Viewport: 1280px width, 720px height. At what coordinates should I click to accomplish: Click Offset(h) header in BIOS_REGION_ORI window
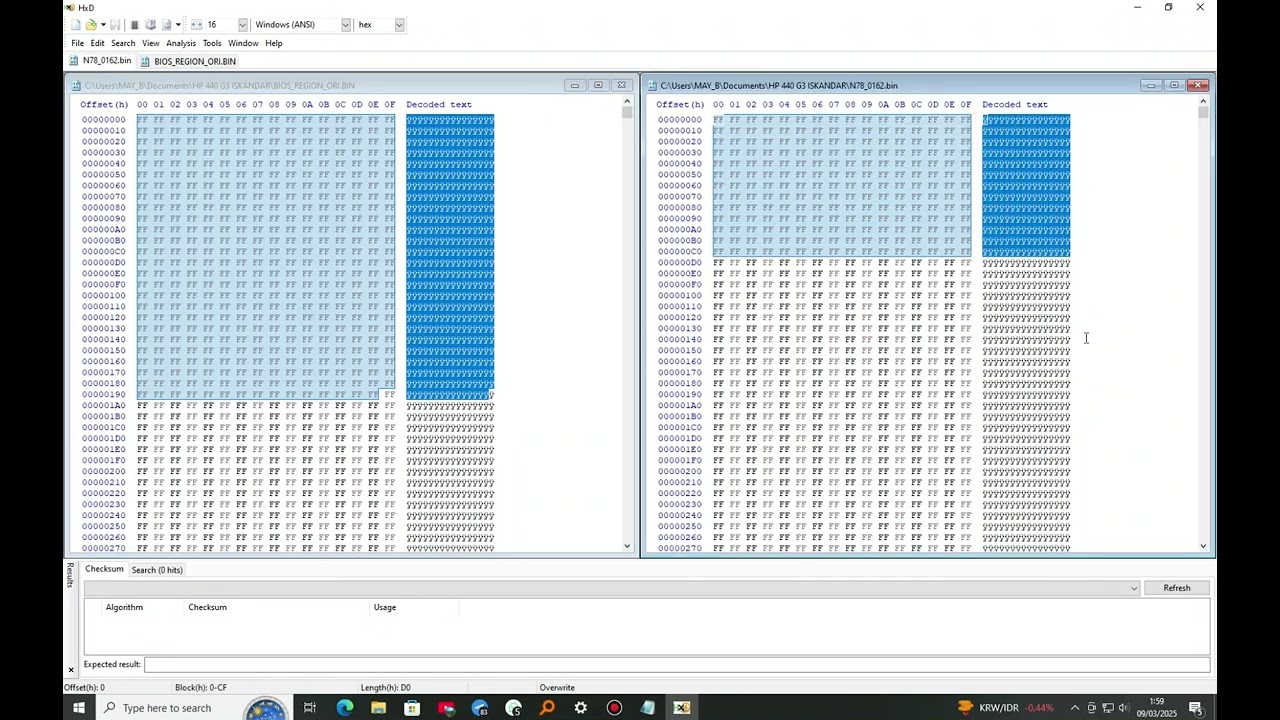coord(104,104)
